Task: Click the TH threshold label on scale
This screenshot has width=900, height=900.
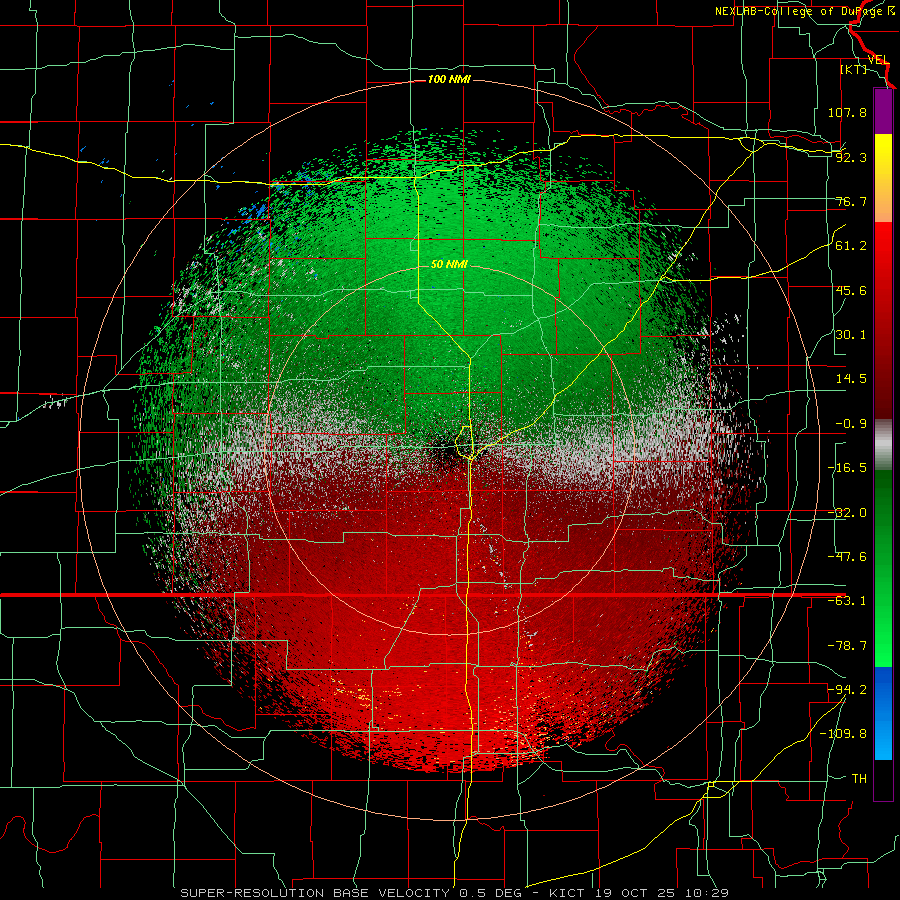Action: click(859, 779)
